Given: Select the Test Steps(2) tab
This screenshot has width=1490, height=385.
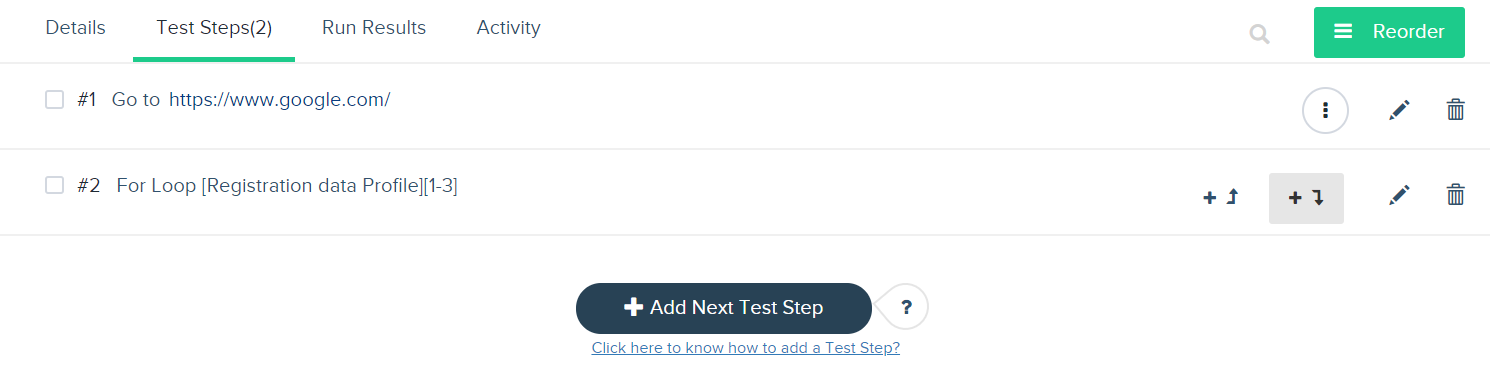Looking at the screenshot, I should coord(214,28).
